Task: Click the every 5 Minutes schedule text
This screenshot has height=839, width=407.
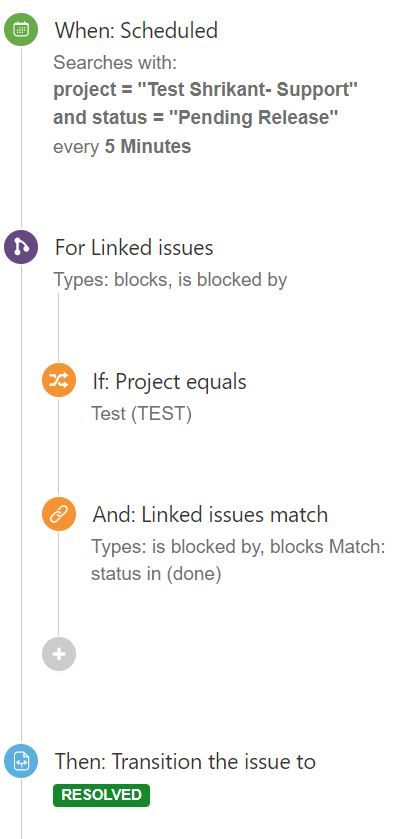Action: point(122,147)
